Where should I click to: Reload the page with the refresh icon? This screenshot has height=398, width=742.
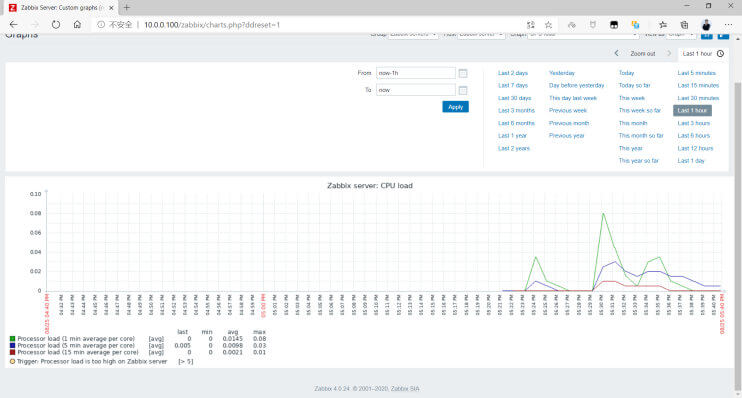[x=56, y=25]
